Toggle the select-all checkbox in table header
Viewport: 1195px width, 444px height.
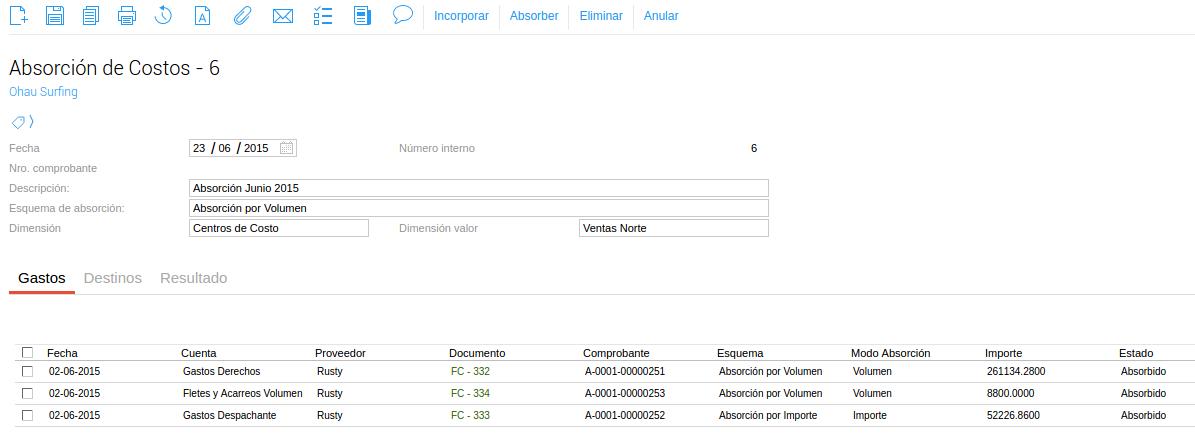tap(27, 353)
